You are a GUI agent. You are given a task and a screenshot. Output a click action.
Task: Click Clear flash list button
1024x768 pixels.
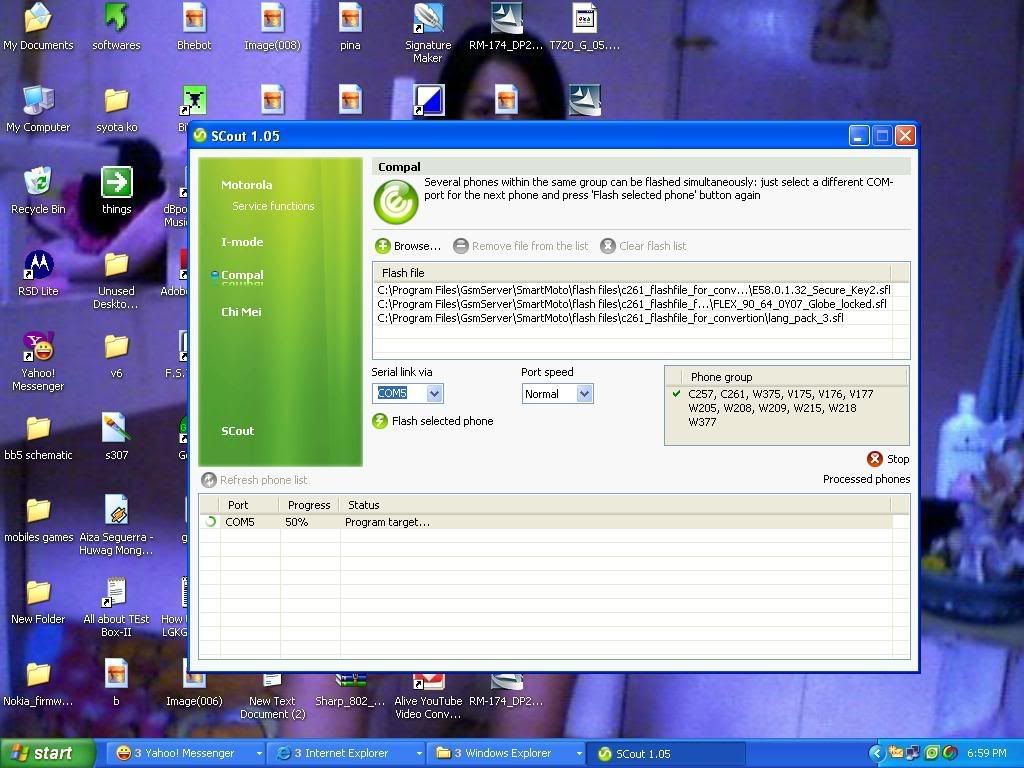[x=643, y=246]
